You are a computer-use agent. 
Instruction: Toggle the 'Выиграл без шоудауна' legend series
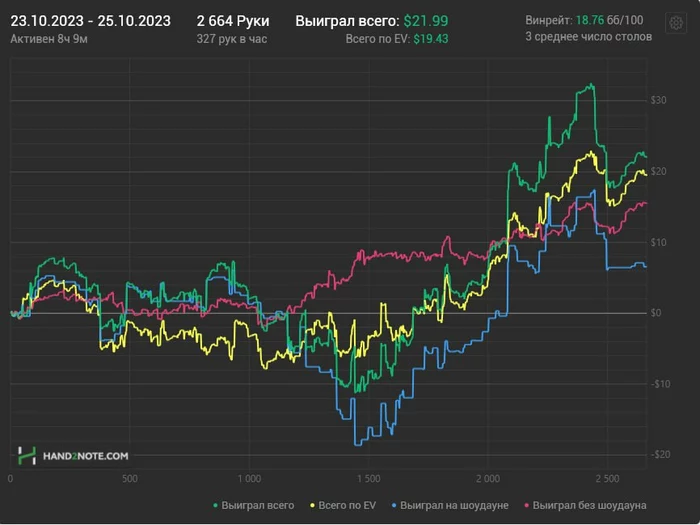pos(585,505)
